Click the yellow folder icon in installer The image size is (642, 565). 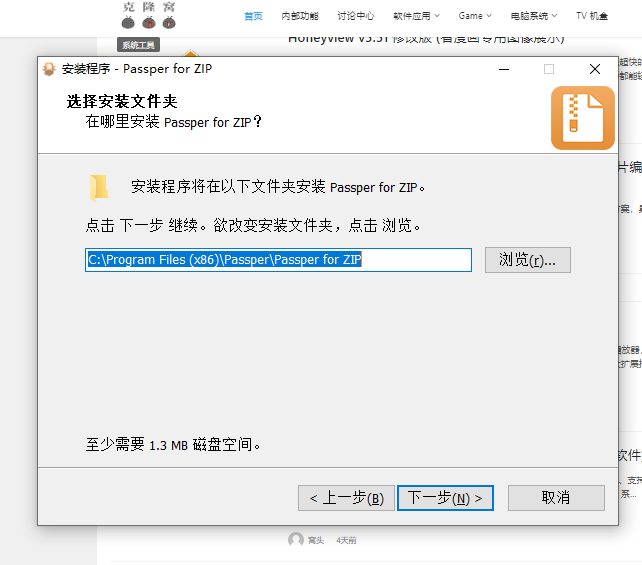(99, 188)
